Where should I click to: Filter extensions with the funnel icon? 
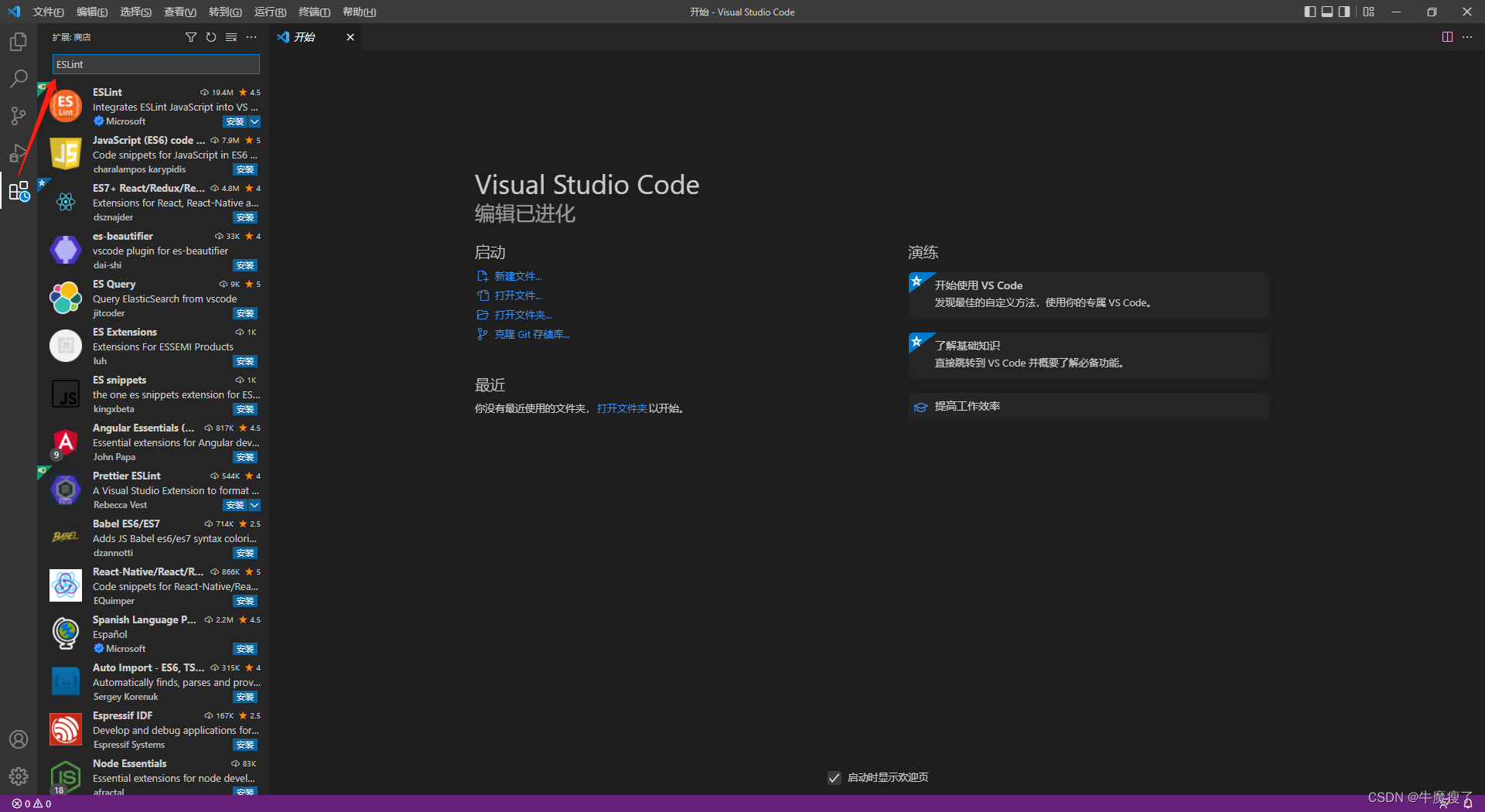(191, 37)
